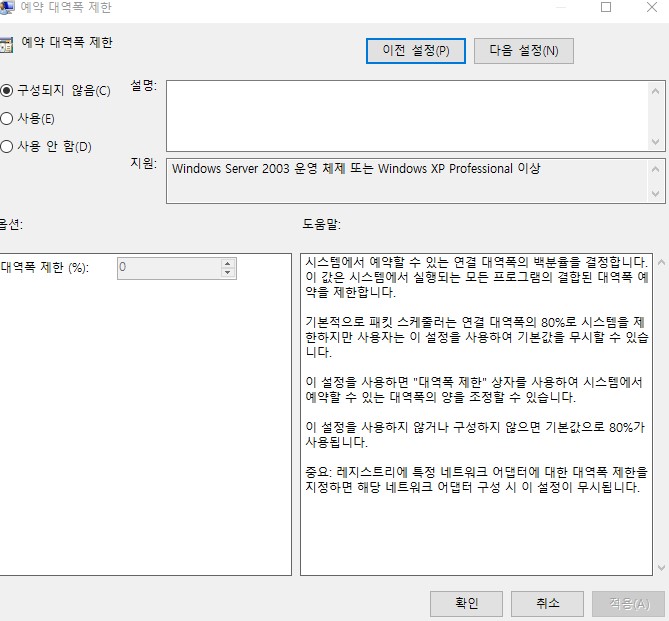The width and height of the screenshot is (669, 621).
Task: Confirm settings with the 확인 button
Action: (466, 604)
